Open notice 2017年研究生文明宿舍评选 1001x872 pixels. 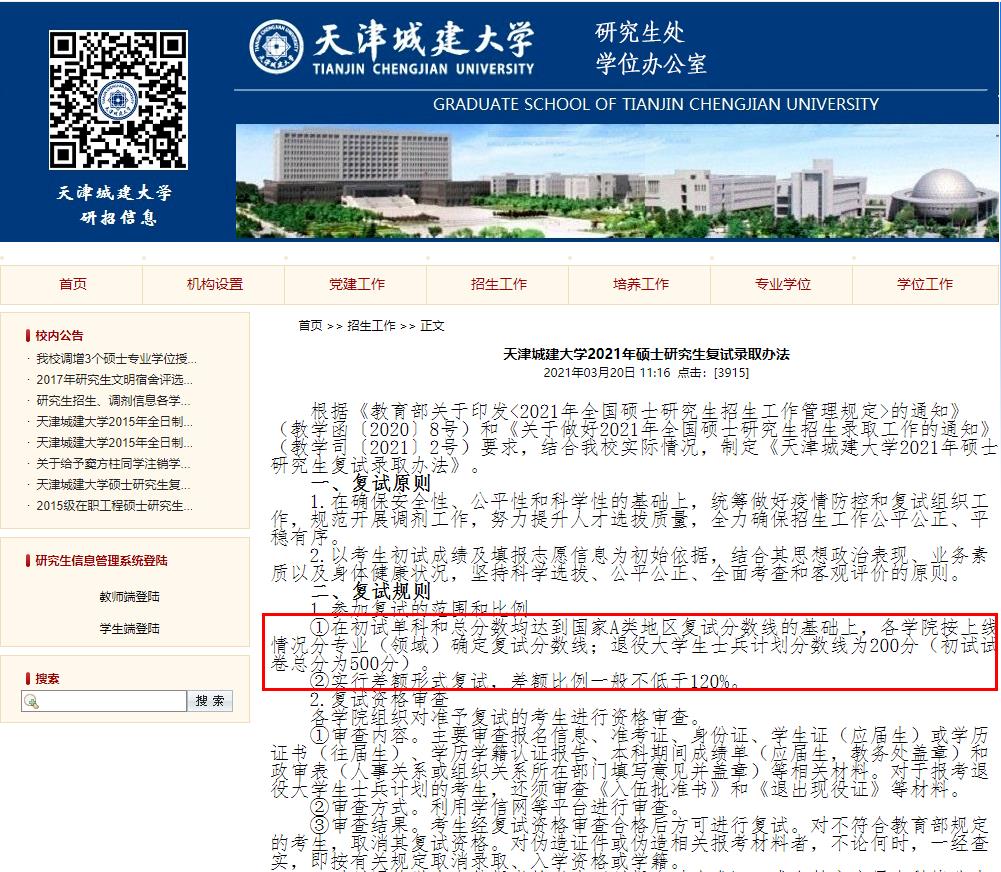coord(113,380)
